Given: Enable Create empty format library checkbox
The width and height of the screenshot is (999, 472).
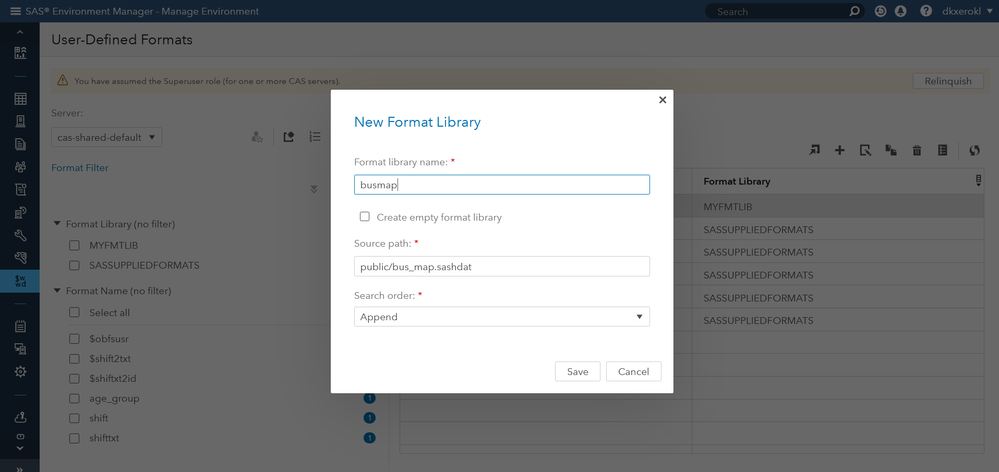Looking at the screenshot, I should click(365, 216).
